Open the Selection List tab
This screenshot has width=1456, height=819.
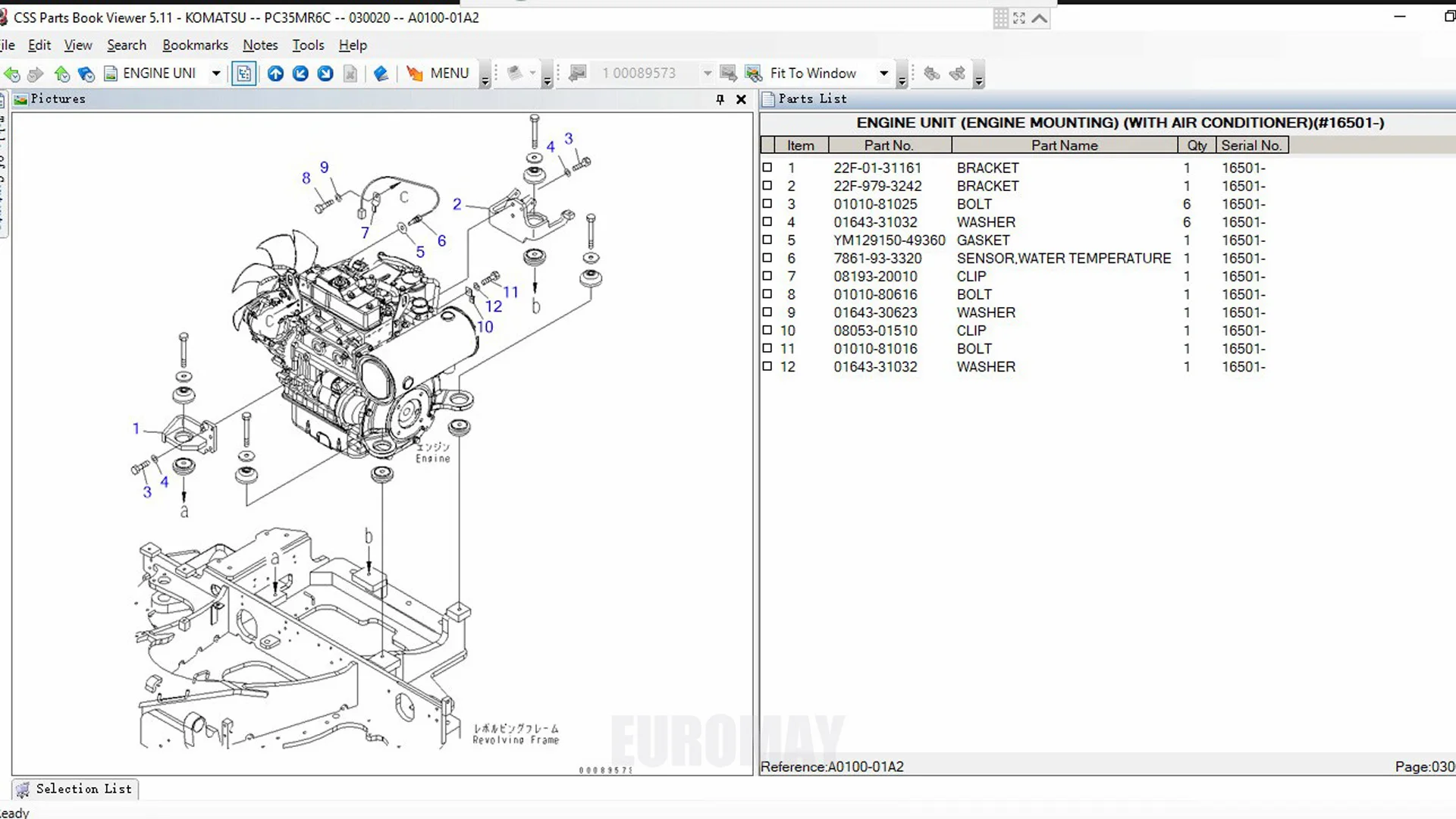pos(75,789)
